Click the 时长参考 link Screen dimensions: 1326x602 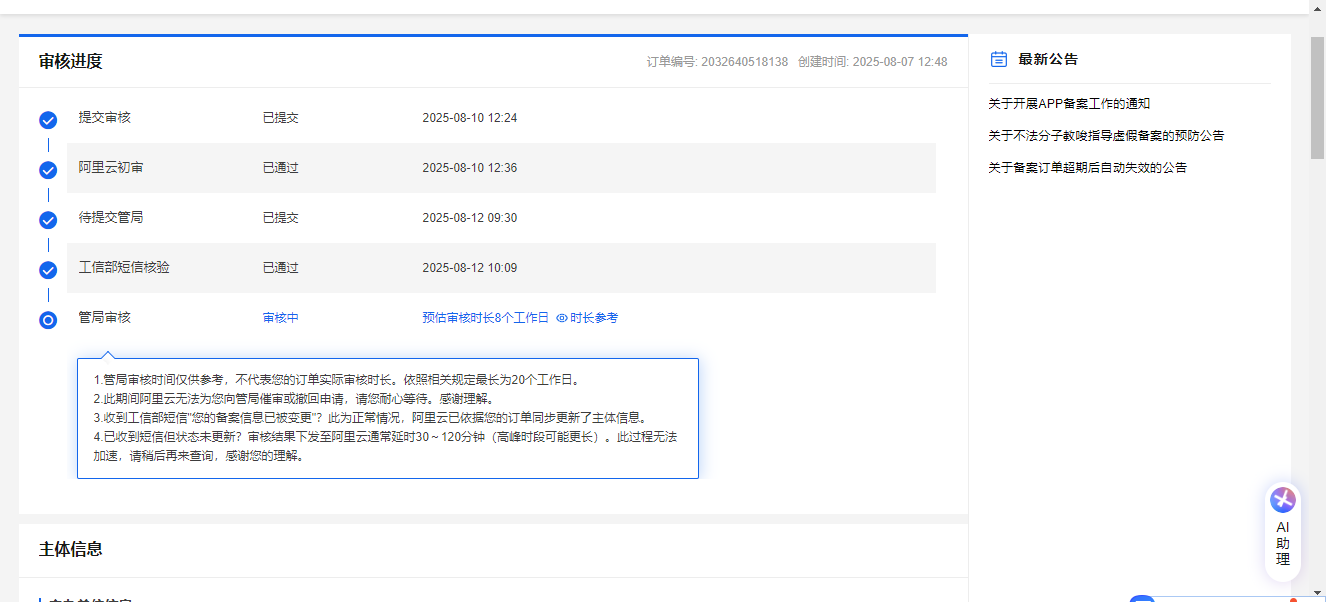[594, 318]
